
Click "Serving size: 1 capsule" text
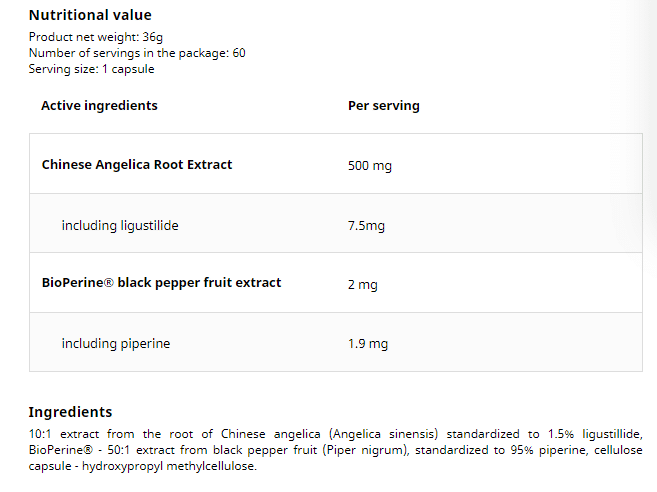tap(91, 69)
